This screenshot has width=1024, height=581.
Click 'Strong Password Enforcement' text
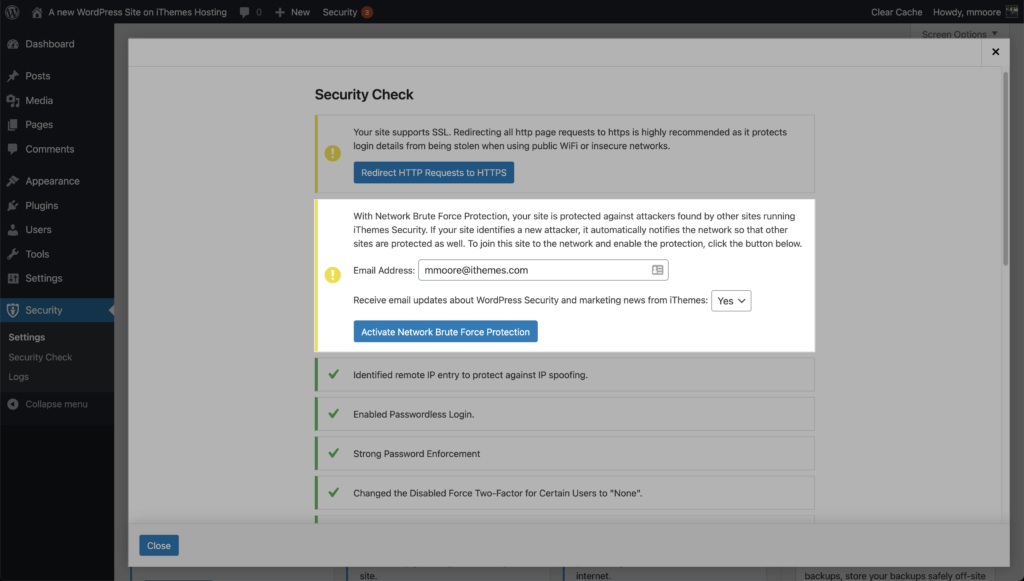417,454
